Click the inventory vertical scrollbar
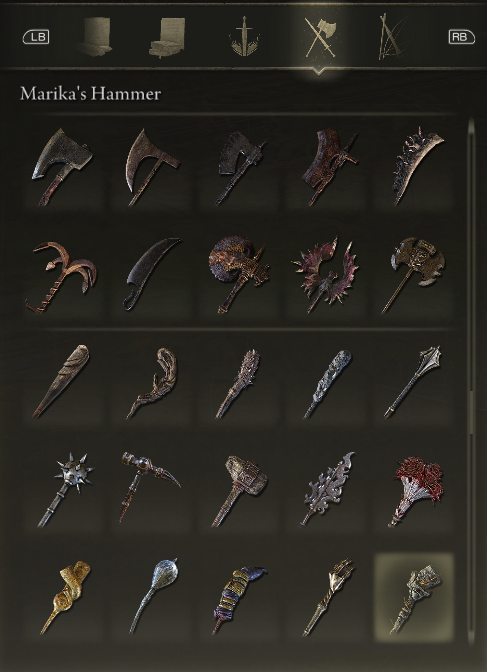 pyautogui.click(x=472, y=381)
